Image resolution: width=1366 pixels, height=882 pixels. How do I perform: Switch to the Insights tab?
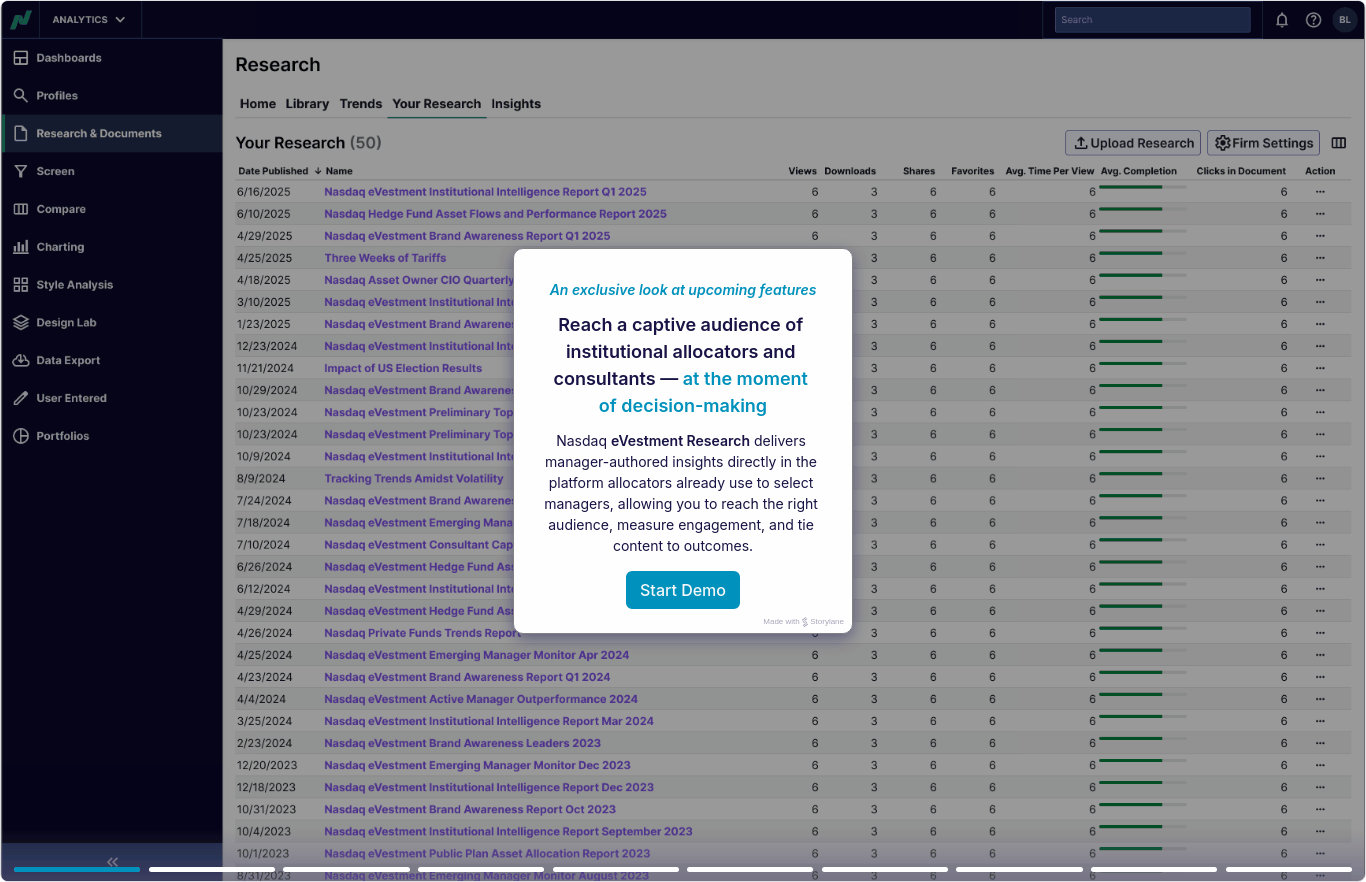[516, 104]
